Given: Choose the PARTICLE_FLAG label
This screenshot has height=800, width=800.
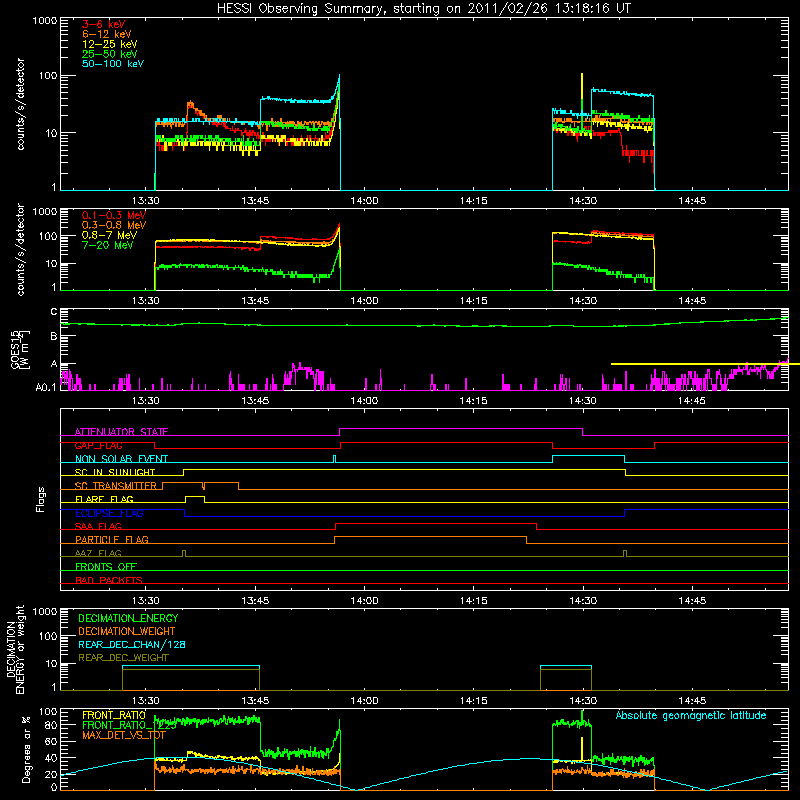Looking at the screenshot, I should tap(112, 539).
